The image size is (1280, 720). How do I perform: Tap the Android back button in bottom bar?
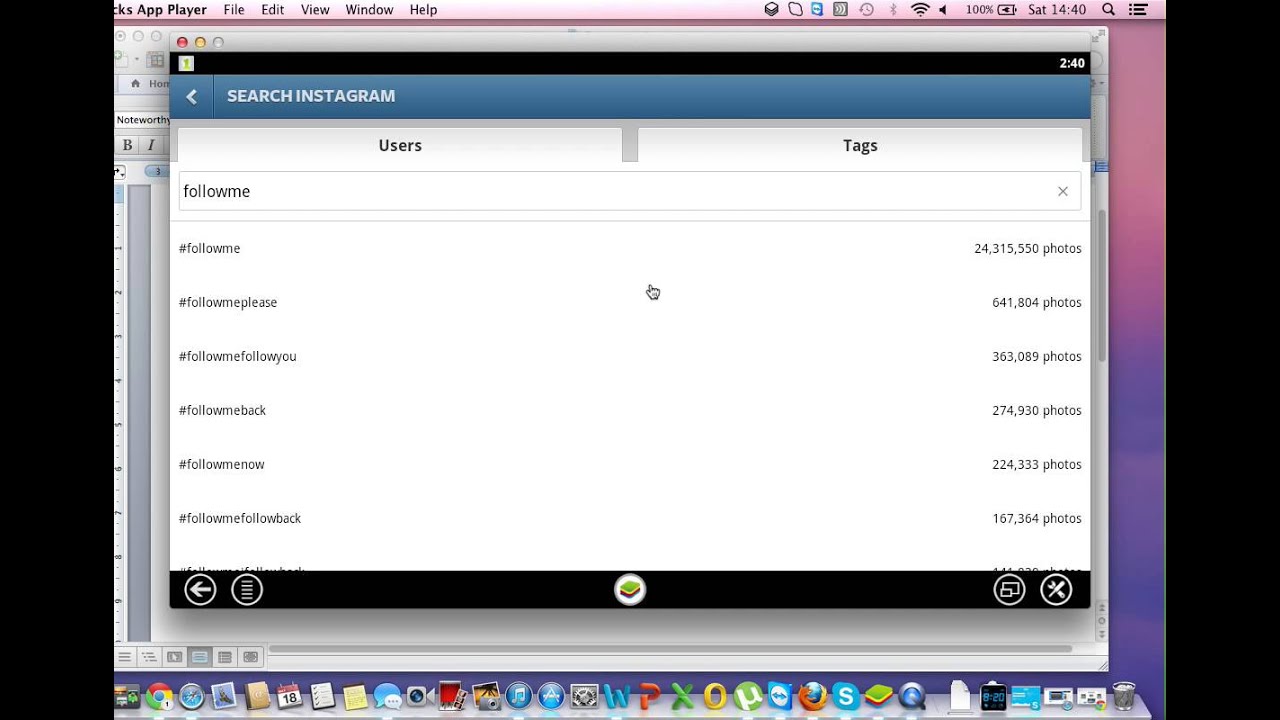(200, 590)
